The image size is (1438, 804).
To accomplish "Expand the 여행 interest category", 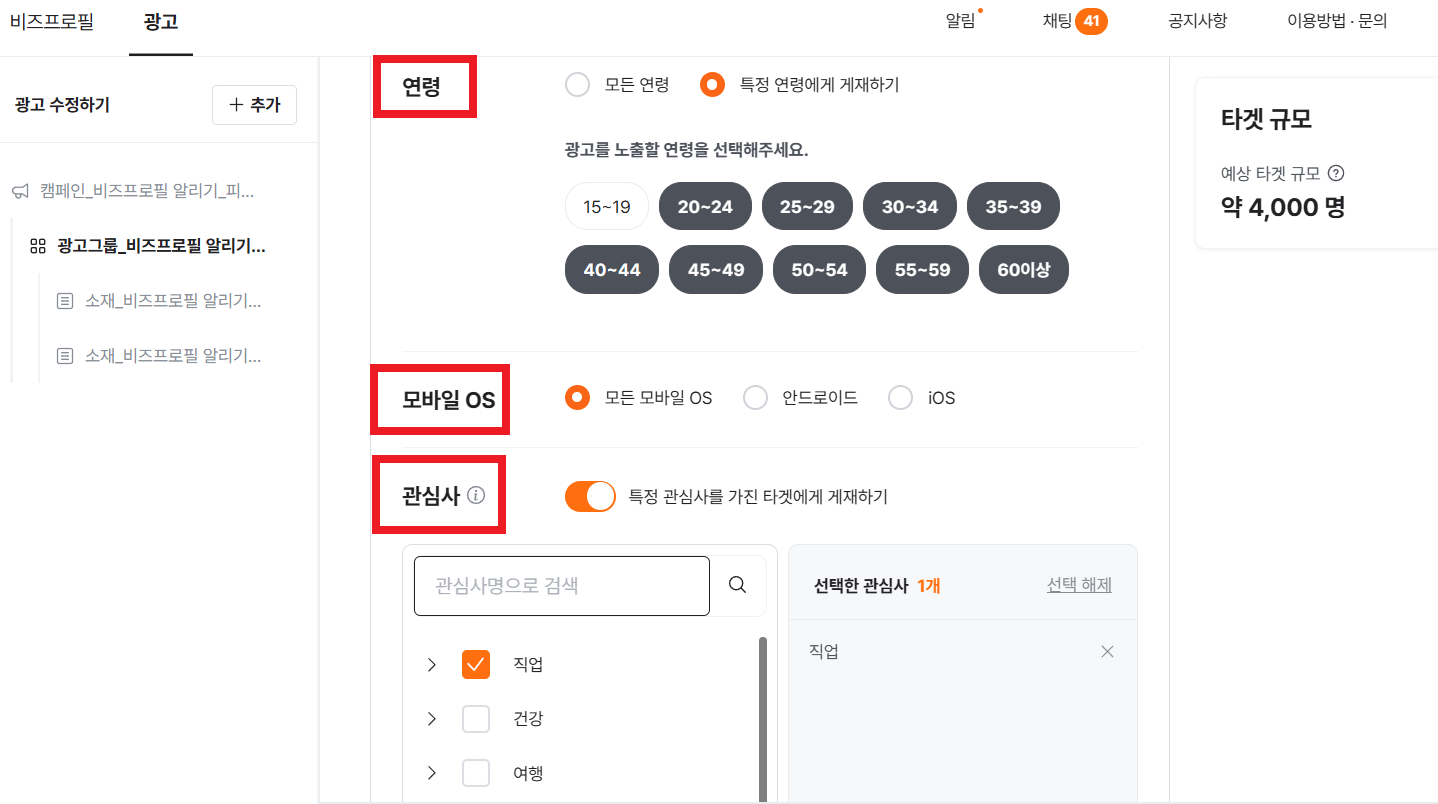I will pos(431,772).
